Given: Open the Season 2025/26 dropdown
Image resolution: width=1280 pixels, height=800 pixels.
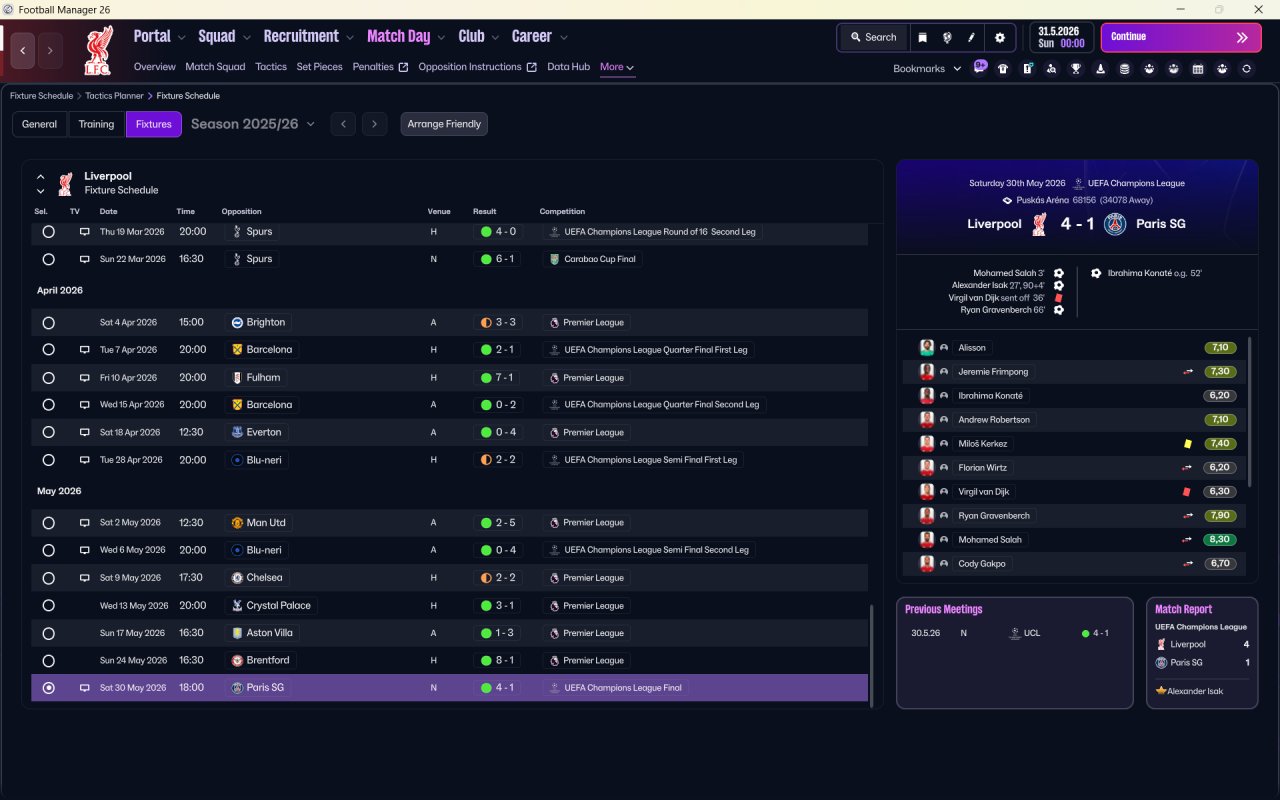Looking at the screenshot, I should (x=253, y=124).
